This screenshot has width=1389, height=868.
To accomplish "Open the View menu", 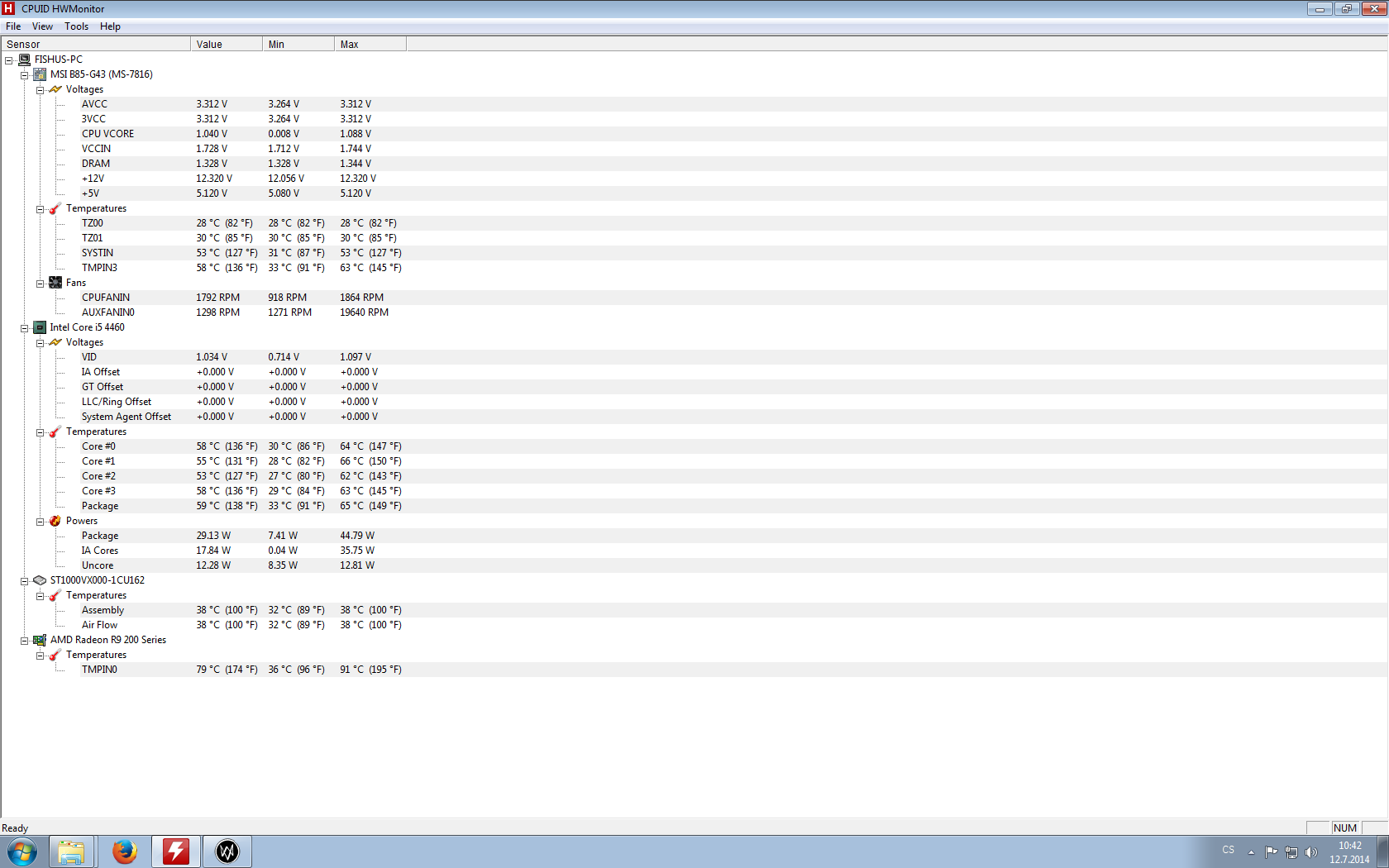I will point(42,26).
